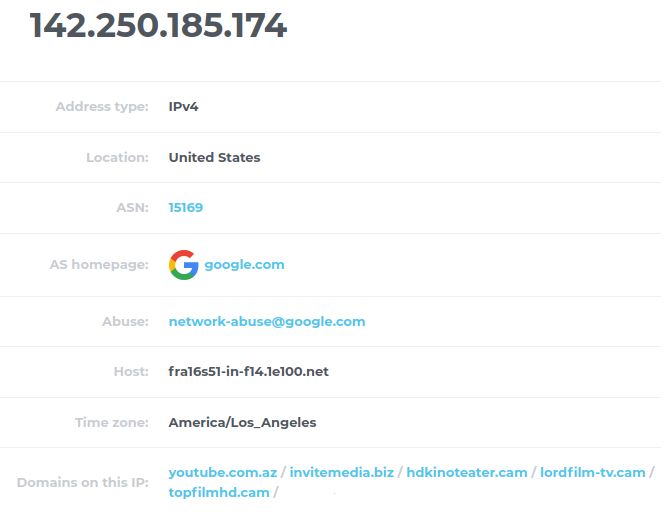The width and height of the screenshot is (667, 512).
Task: Follow the lordfilm-tv.cam domain link
Action: point(592,472)
